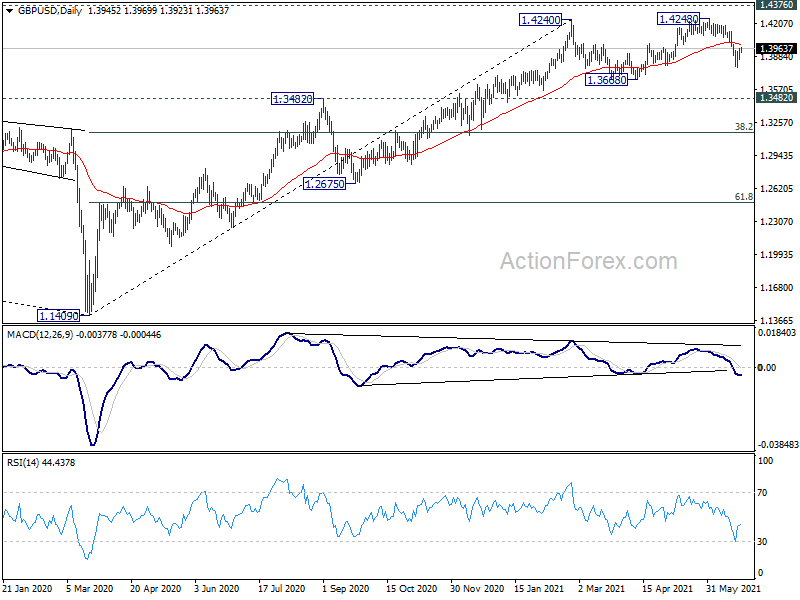
Task: Click the 1.36680 support level label
Action: tap(606, 80)
